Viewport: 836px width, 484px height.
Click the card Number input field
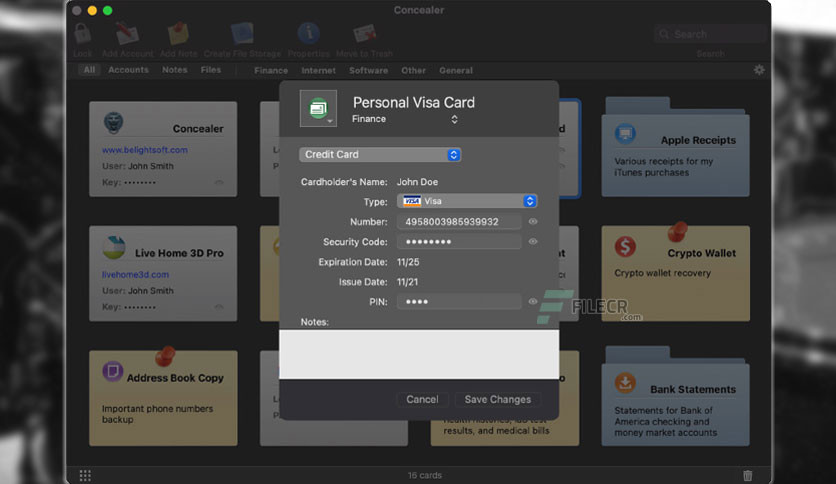[459, 222]
